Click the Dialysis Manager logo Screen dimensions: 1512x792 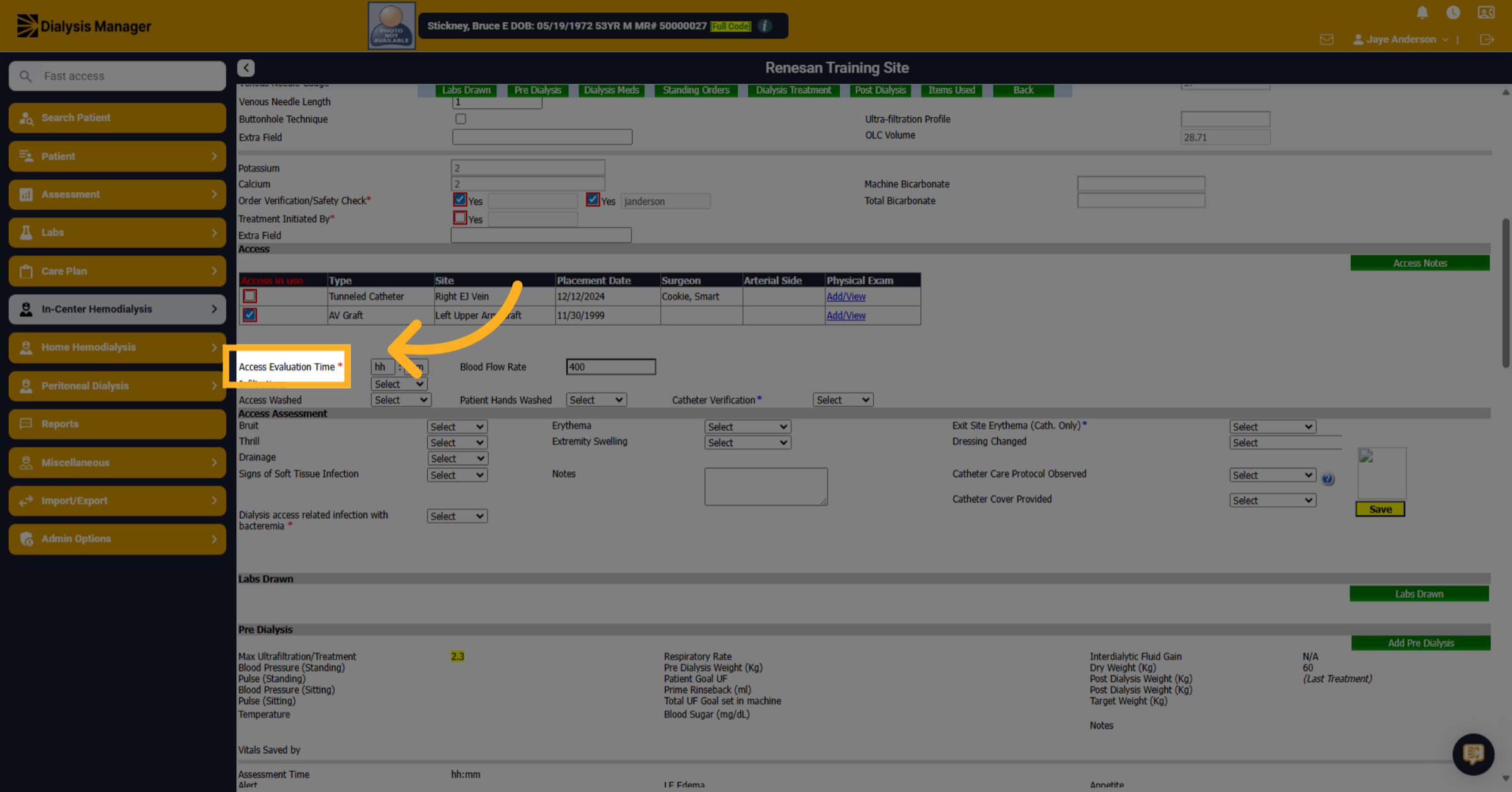pyautogui.click(x=84, y=26)
